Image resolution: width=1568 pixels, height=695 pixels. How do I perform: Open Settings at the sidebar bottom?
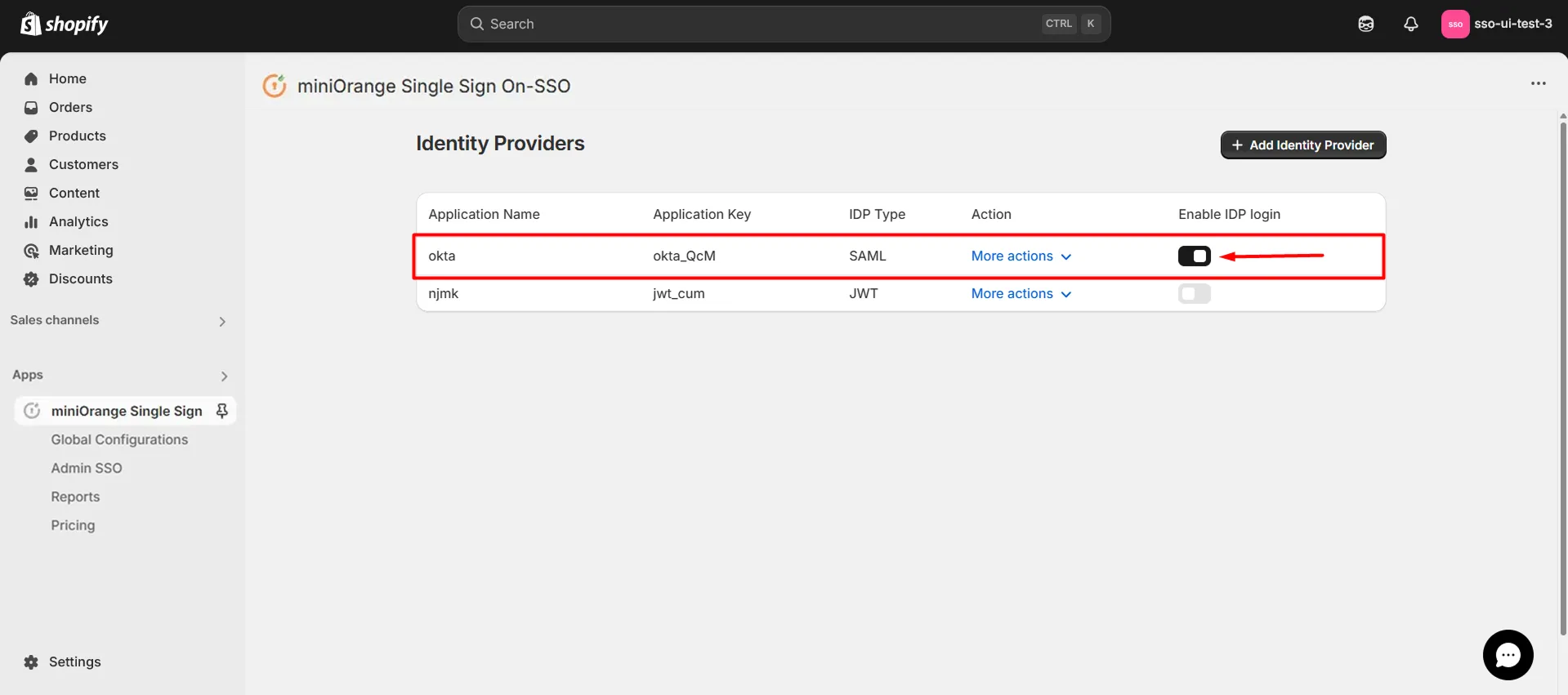[x=75, y=662]
